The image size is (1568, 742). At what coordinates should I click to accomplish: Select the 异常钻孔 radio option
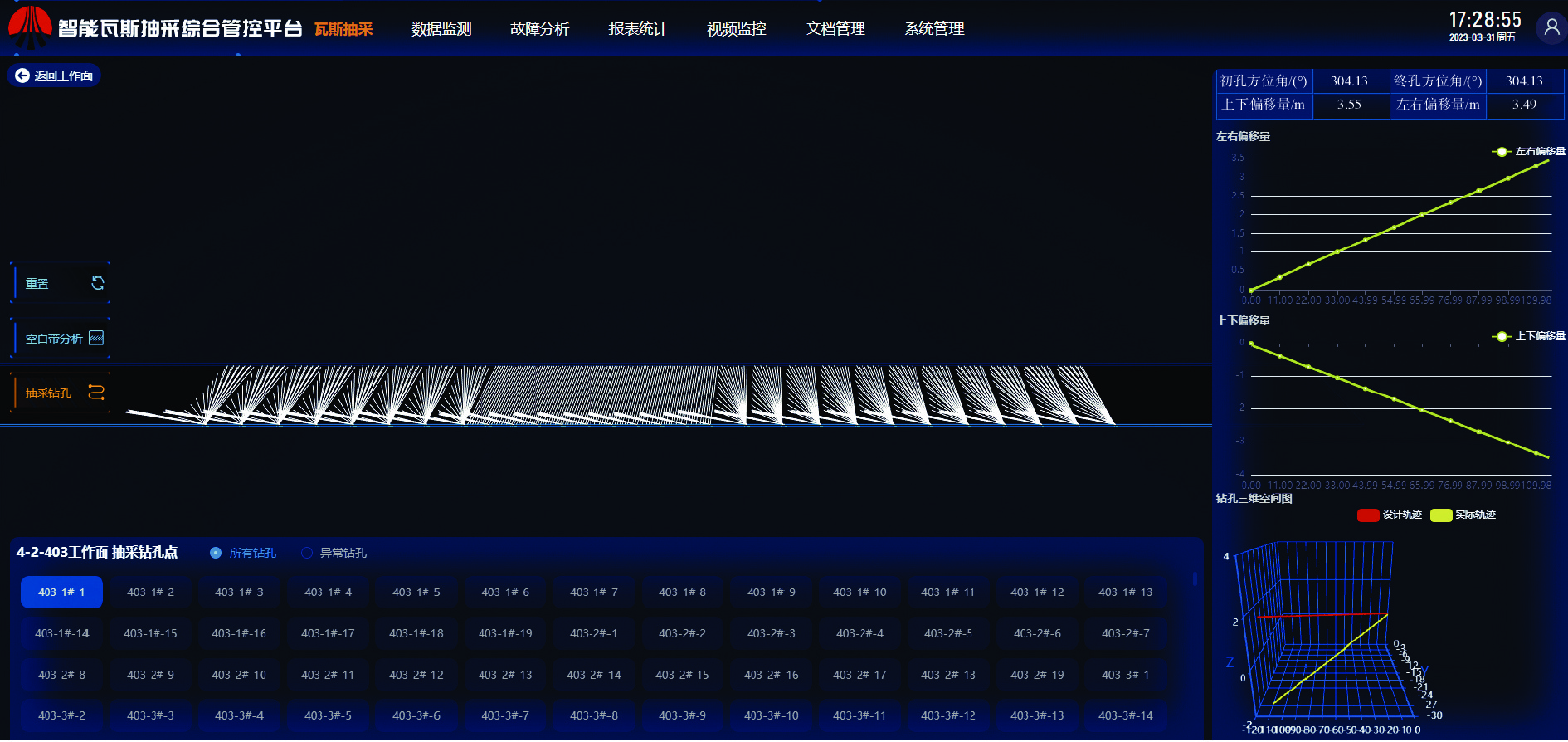tap(307, 553)
